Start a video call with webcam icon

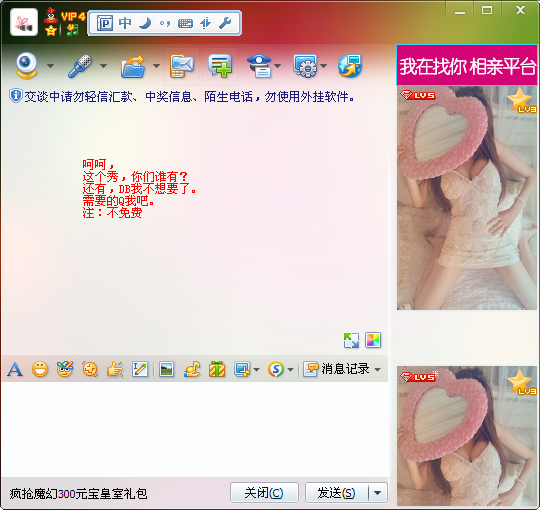pyautogui.click(x=27, y=65)
